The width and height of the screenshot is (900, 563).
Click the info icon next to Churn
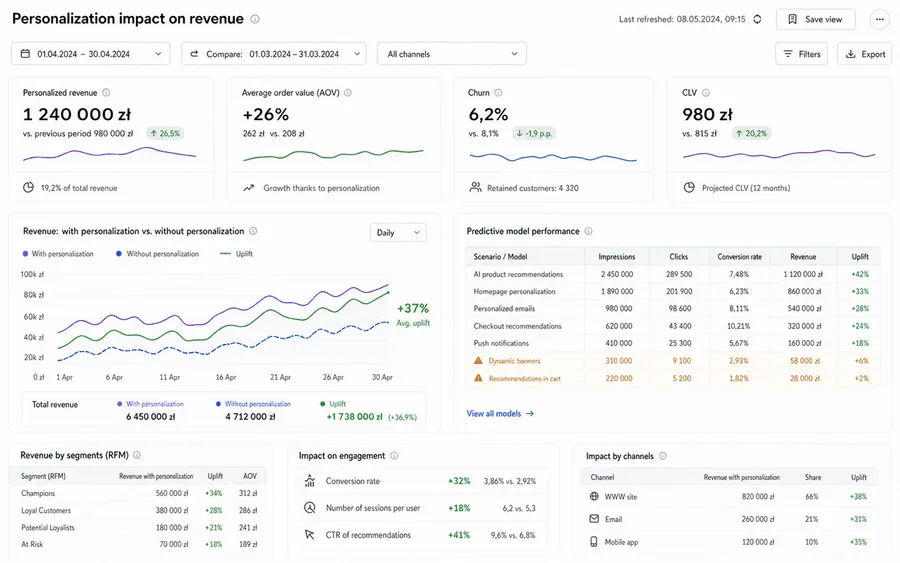tap(498, 92)
